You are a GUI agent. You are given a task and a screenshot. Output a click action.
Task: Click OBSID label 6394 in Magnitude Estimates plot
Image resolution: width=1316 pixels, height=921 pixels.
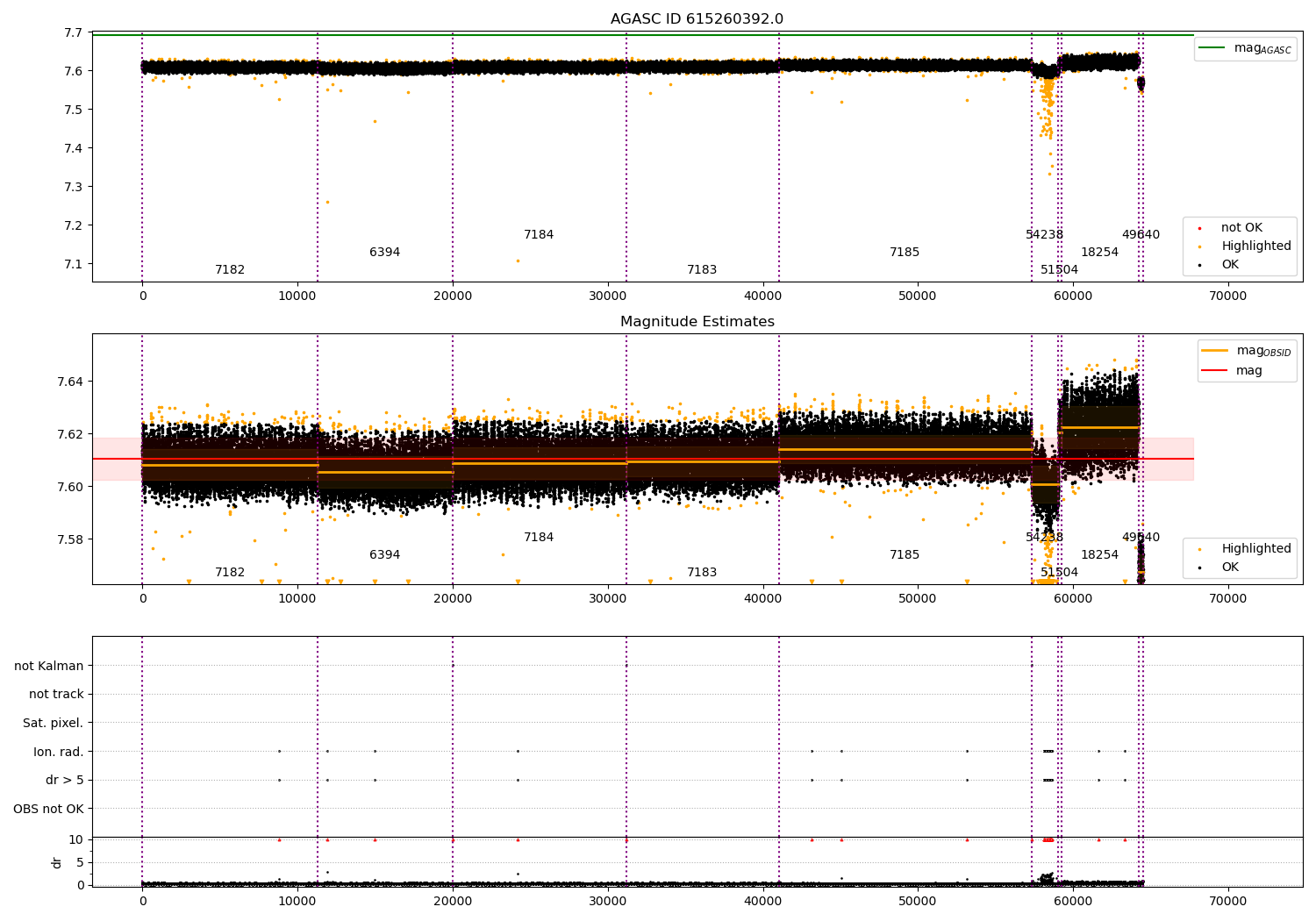pyautogui.click(x=384, y=555)
